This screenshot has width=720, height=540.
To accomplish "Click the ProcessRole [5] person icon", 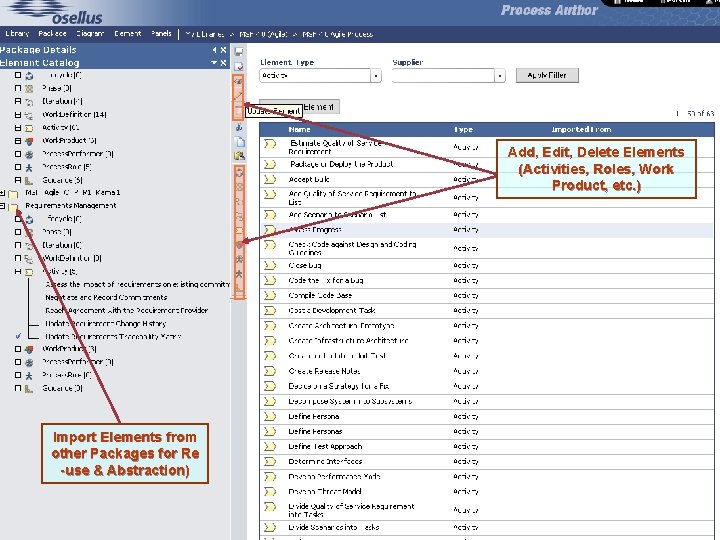I will [x=29, y=168].
